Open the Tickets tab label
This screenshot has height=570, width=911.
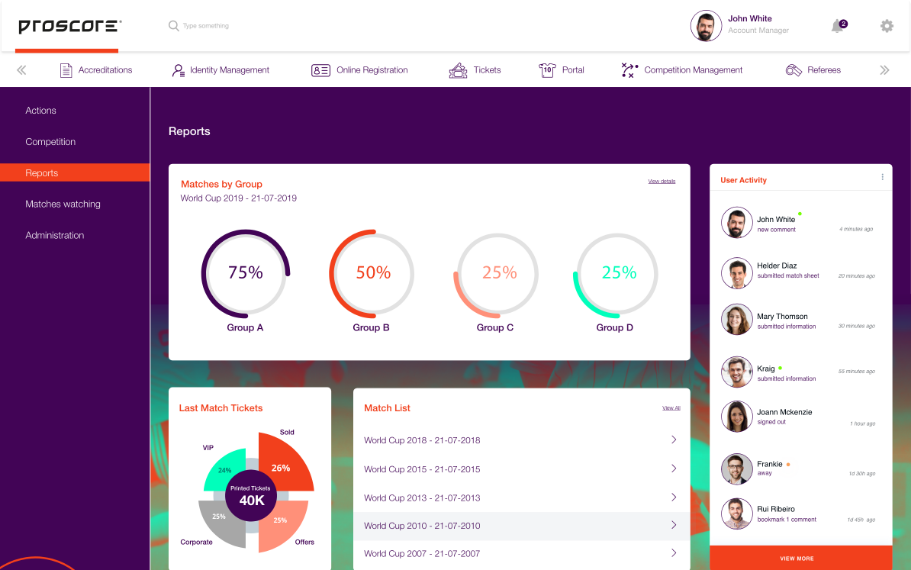(487, 70)
